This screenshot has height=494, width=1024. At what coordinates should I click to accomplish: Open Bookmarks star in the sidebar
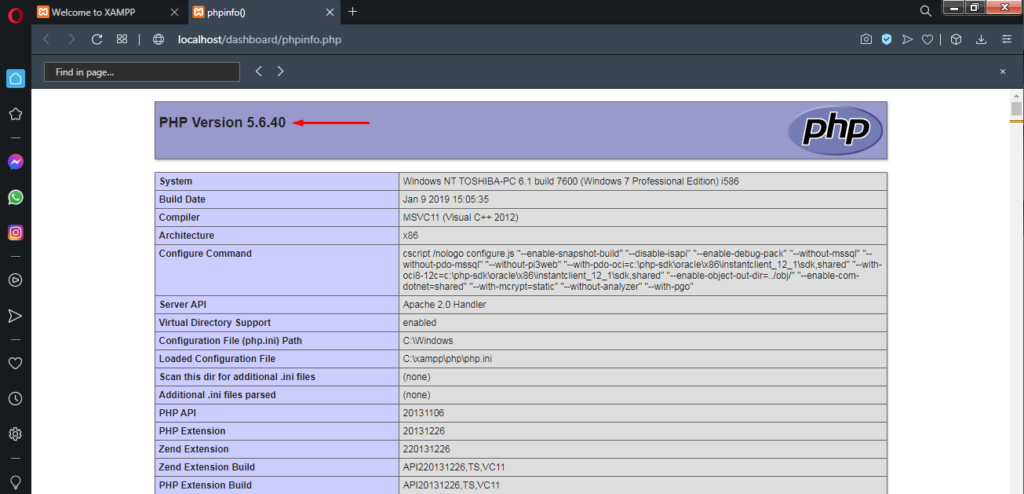click(x=16, y=114)
